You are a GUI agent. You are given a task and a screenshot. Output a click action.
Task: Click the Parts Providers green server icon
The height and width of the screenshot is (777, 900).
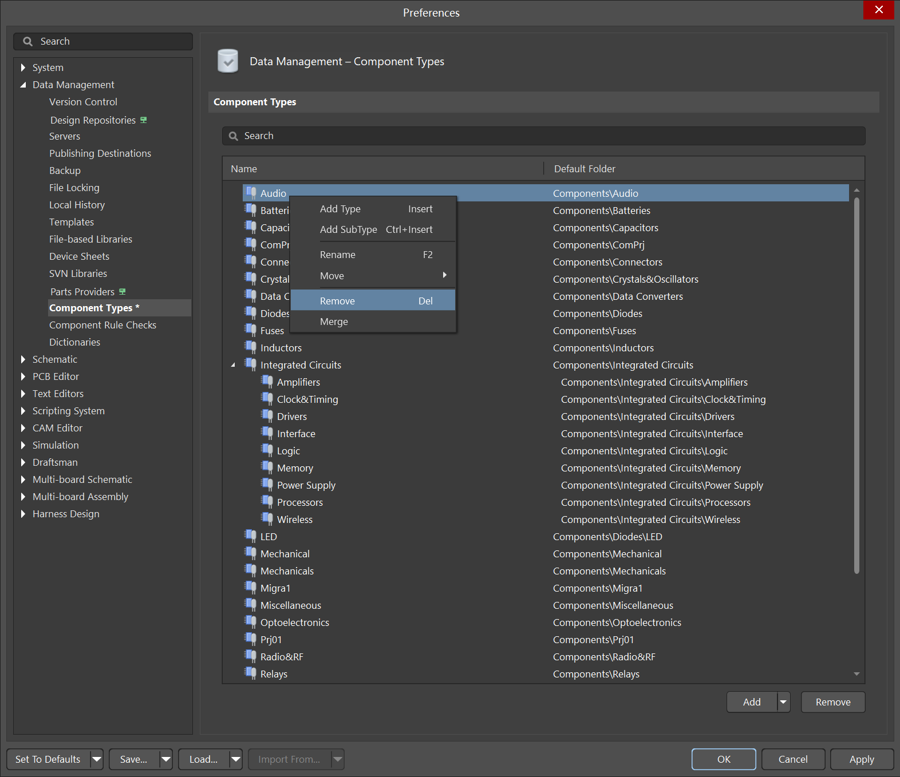tap(122, 292)
